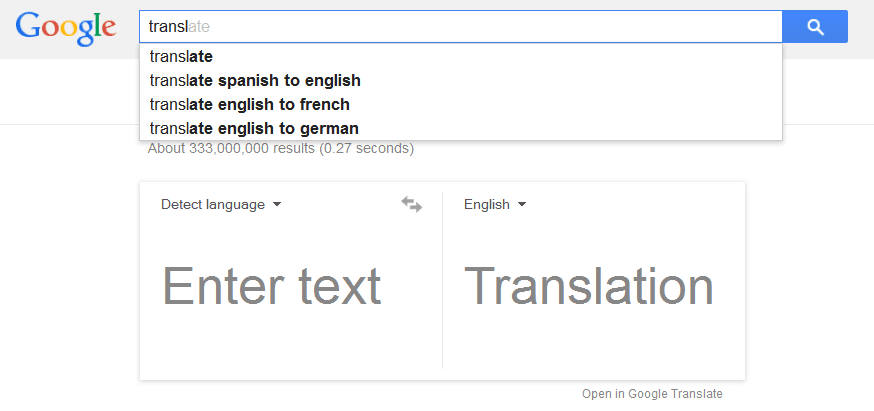Image resolution: width=874 pixels, height=411 pixels.
Task: Click empty space below 'Enter text' placeholder
Action: point(272,345)
